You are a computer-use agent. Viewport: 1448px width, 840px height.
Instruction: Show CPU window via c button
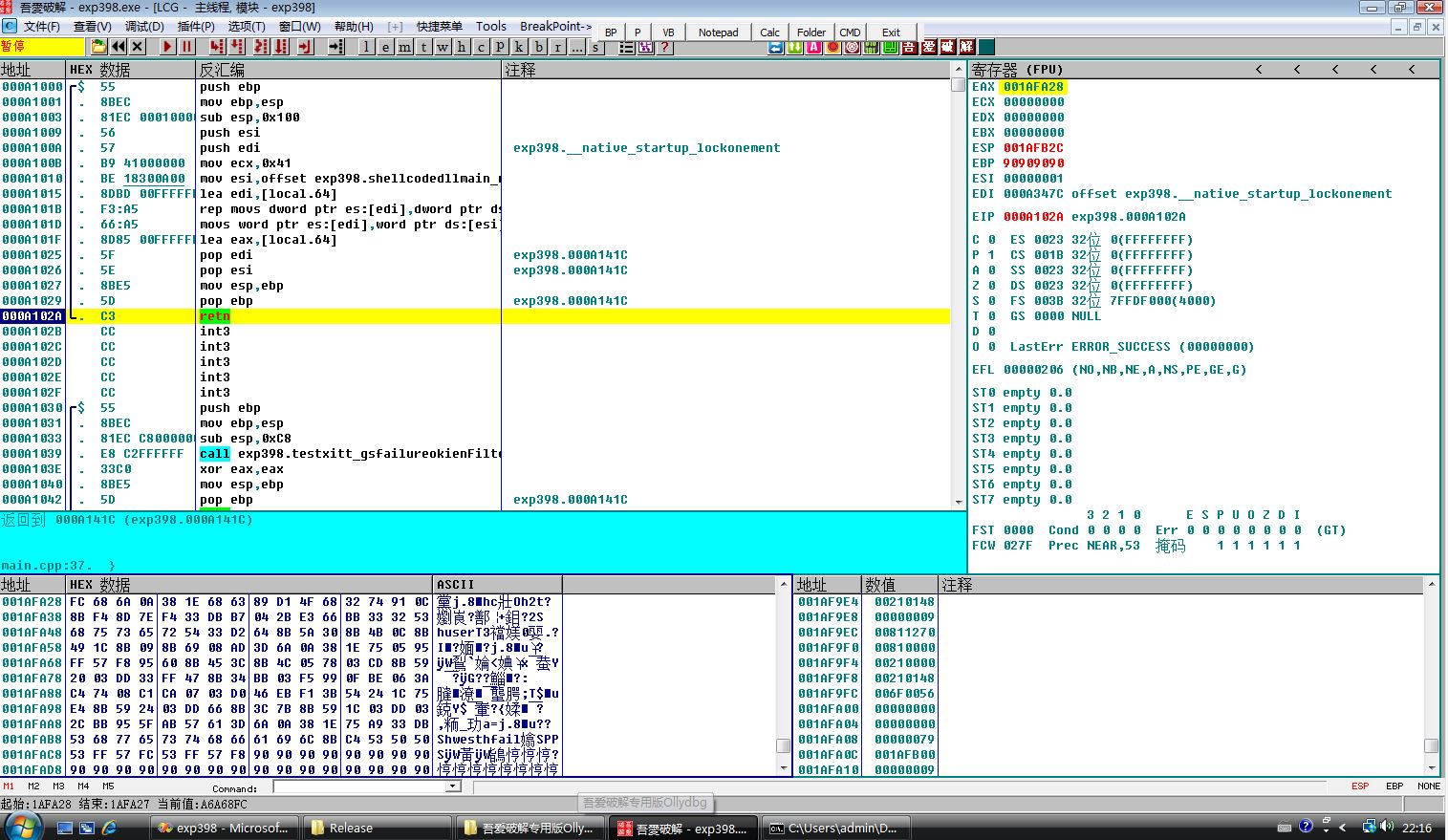click(x=481, y=46)
